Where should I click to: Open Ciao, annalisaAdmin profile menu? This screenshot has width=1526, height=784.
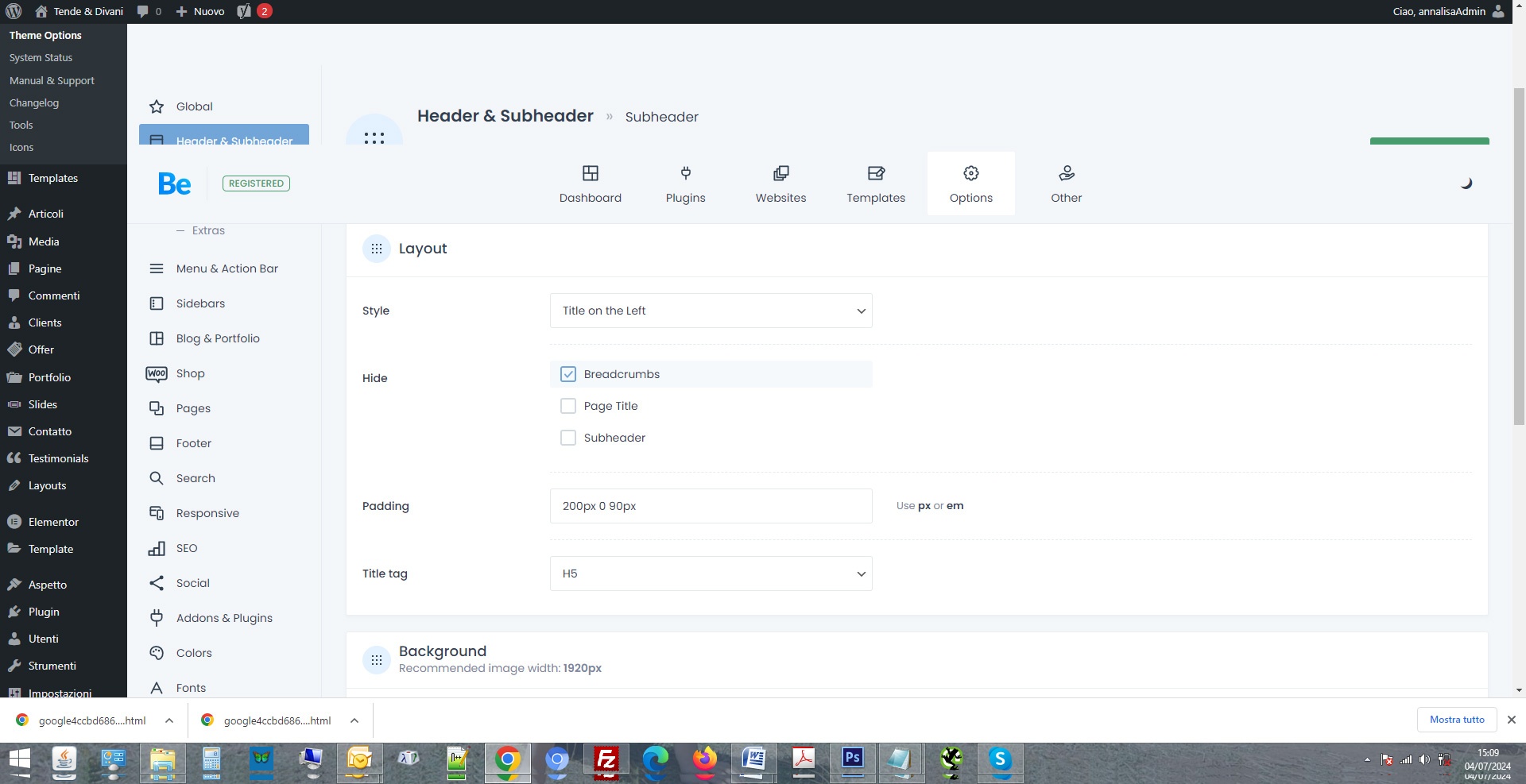coord(1448,11)
